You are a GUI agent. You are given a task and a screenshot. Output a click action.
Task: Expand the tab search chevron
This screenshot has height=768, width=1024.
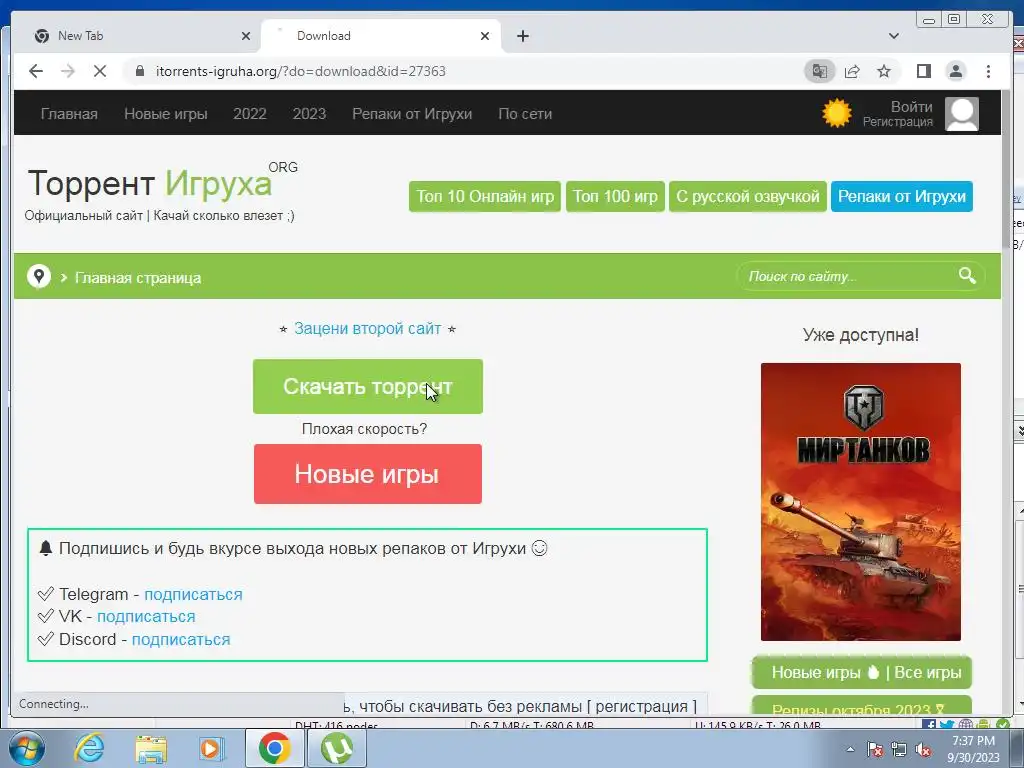point(894,36)
